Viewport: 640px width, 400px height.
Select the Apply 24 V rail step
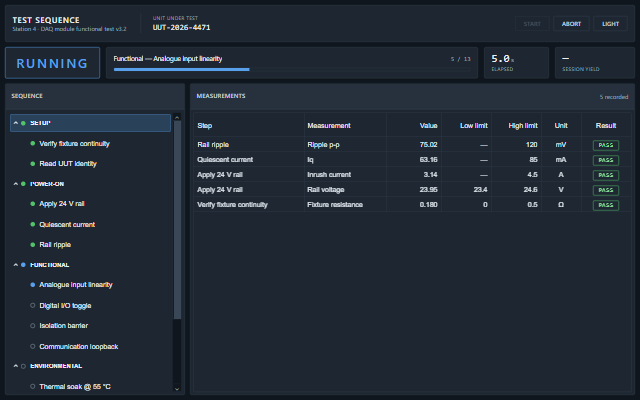pyautogui.click(x=62, y=204)
